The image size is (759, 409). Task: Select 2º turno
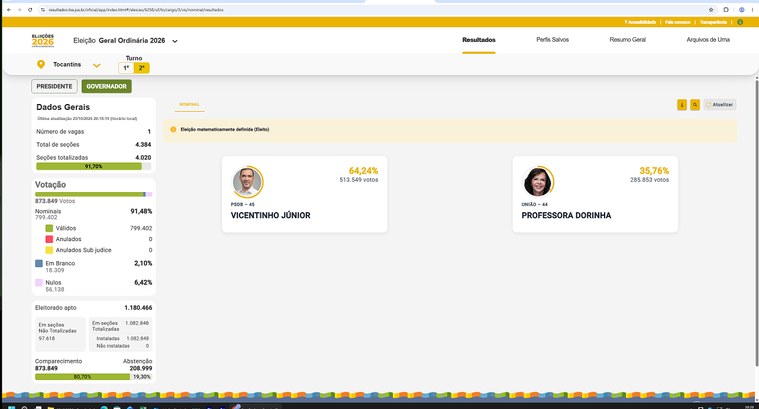(141, 68)
